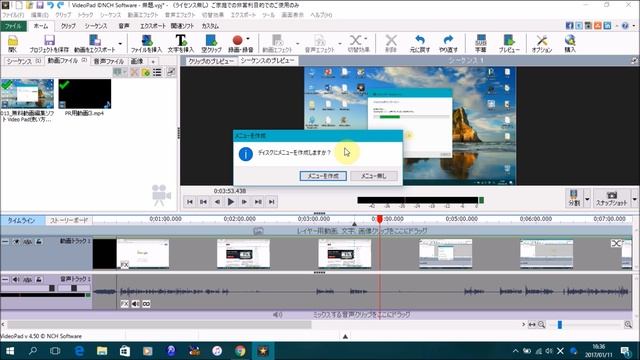
Task: Mute 音声トラック 1 speaker toggle
Action: coord(16,280)
